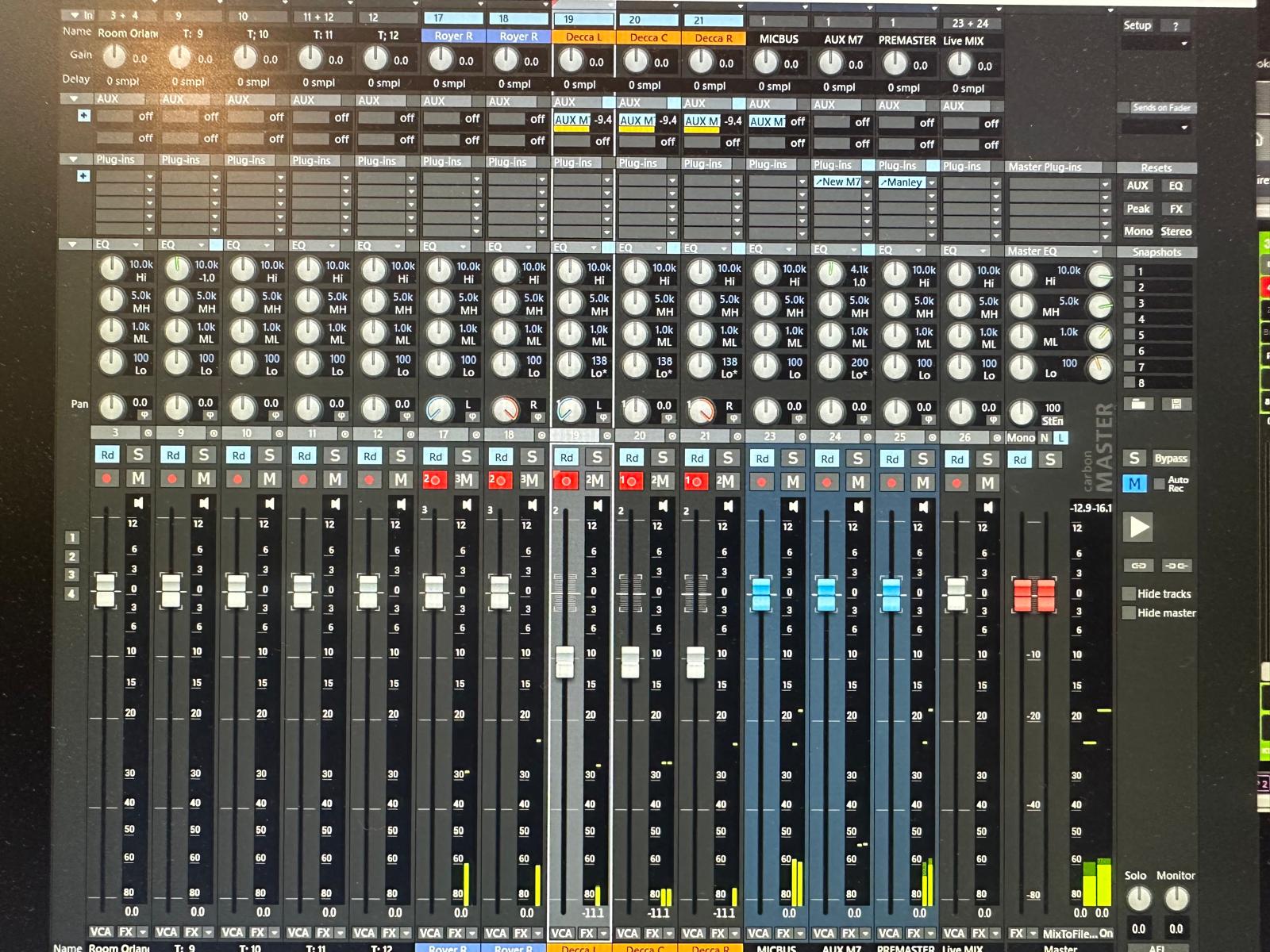Open the Sends on Fader dropdown
This screenshot has width=1270, height=952.
click(x=1184, y=127)
